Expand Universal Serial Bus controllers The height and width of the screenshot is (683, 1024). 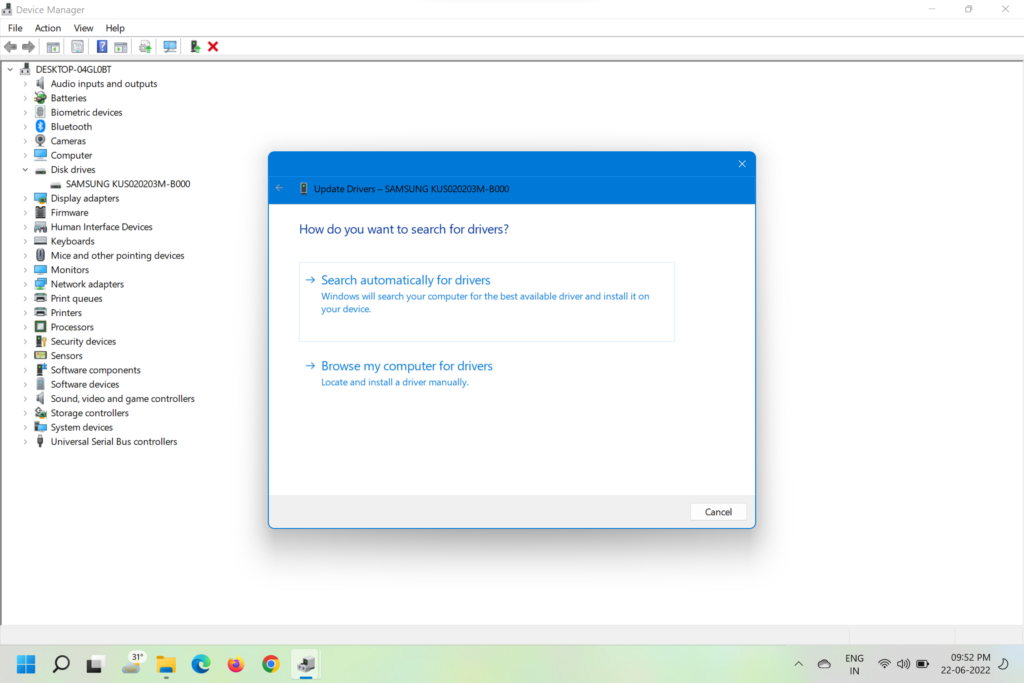tap(26, 441)
